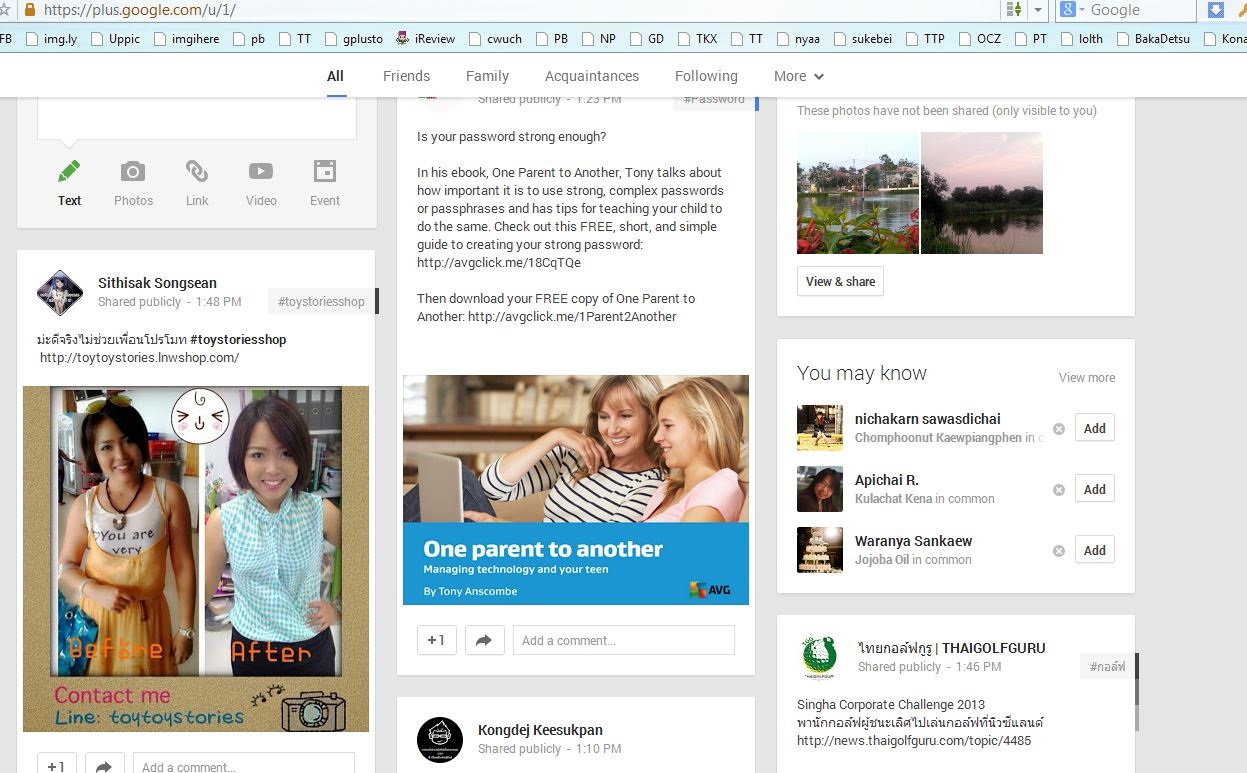
Task: Share the AVG post via arrow icon
Action: click(484, 640)
